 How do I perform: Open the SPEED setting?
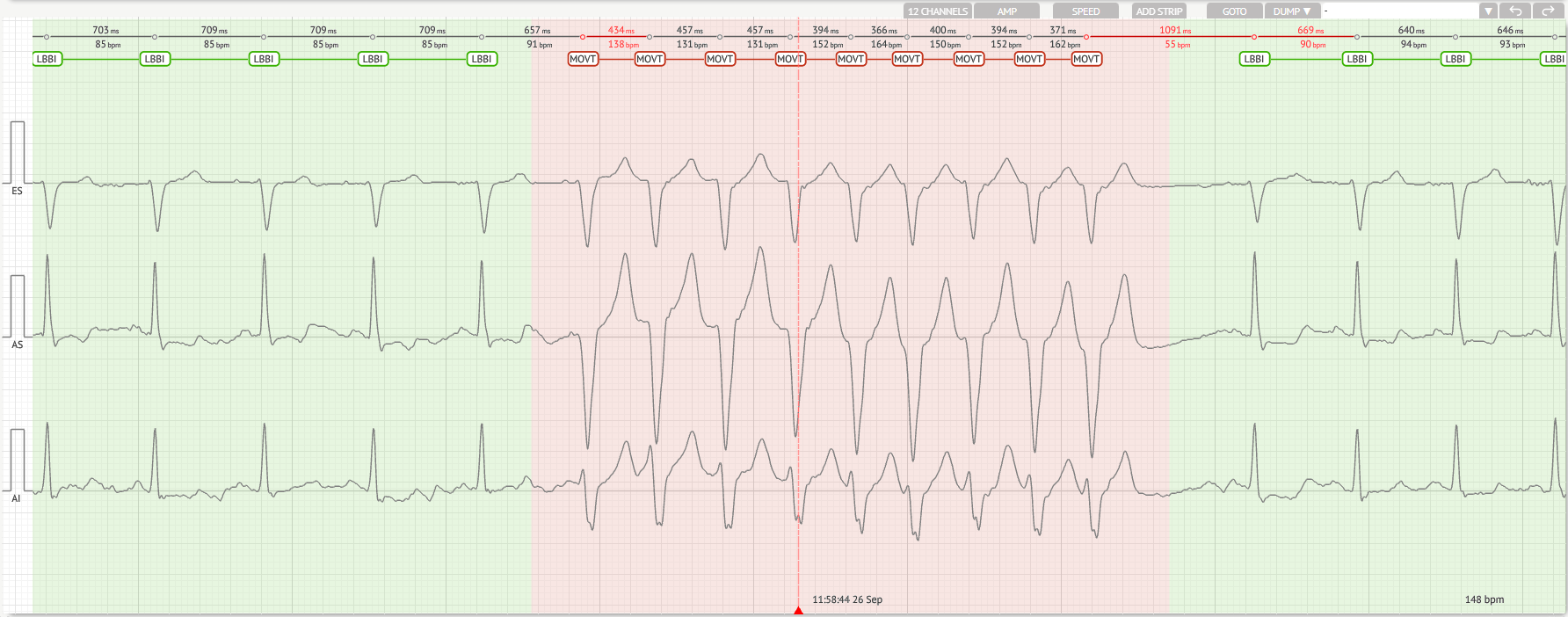point(1085,11)
